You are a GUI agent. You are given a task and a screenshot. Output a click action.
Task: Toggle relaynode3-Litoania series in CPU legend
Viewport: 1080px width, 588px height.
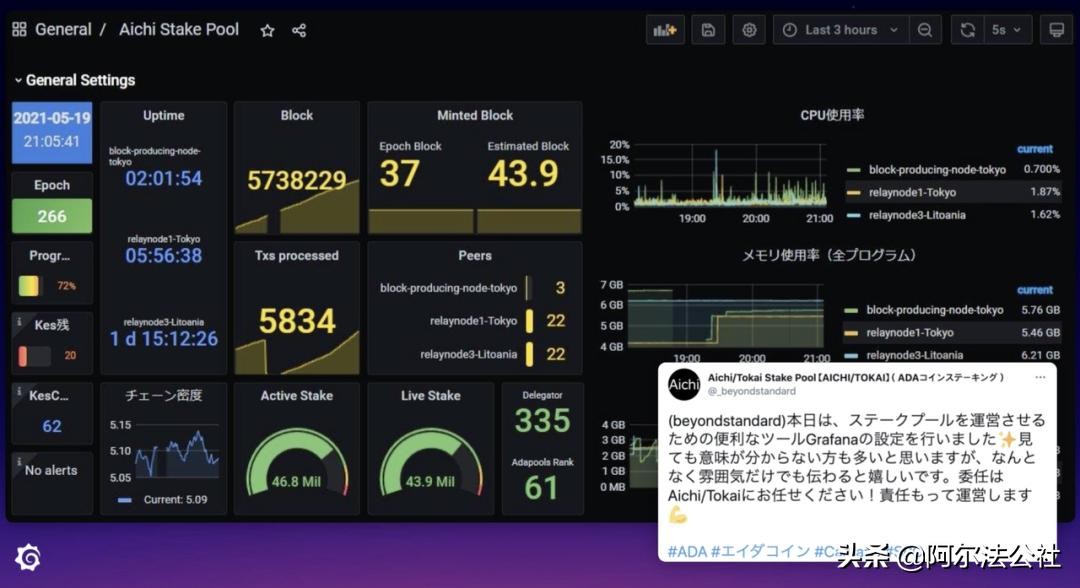(917, 214)
